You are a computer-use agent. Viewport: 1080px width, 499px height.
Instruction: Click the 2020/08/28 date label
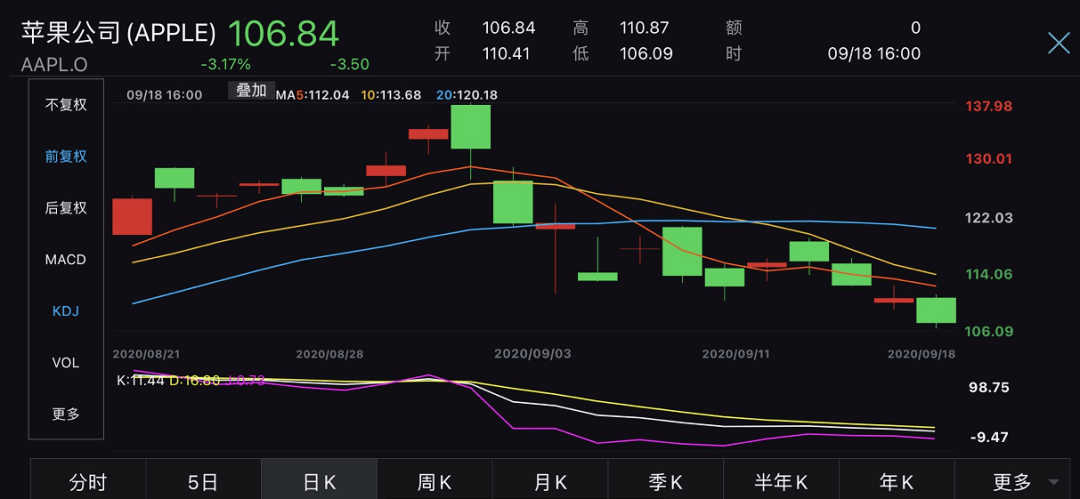tap(330, 354)
